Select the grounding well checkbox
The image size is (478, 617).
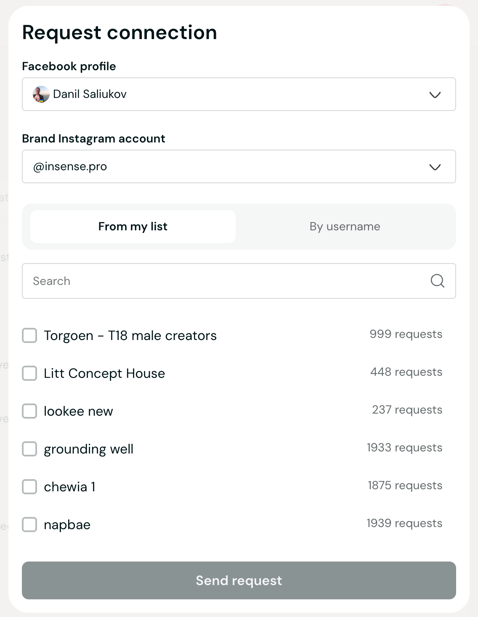coord(30,449)
